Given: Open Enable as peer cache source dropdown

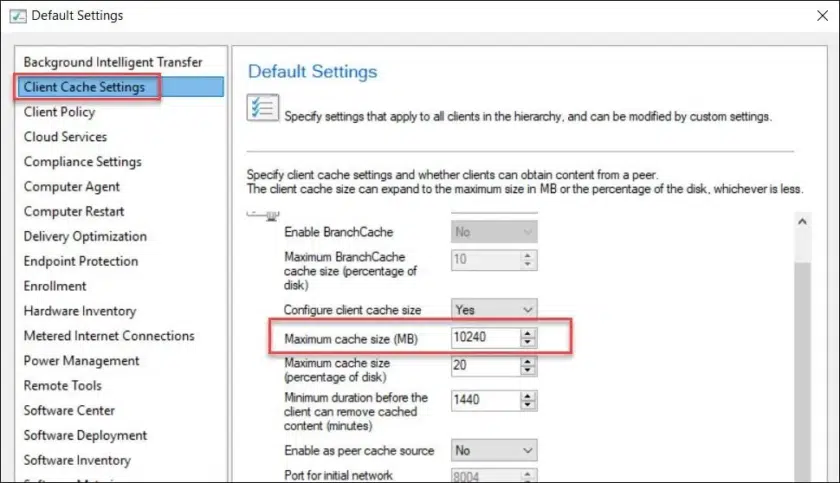Looking at the screenshot, I should tap(494, 450).
